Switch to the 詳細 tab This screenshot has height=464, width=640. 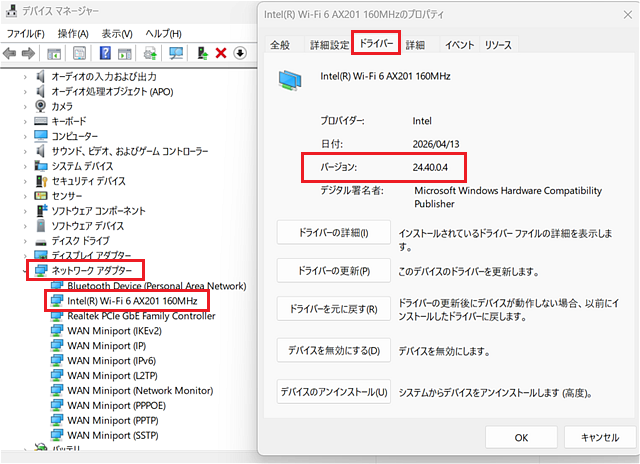(x=415, y=45)
